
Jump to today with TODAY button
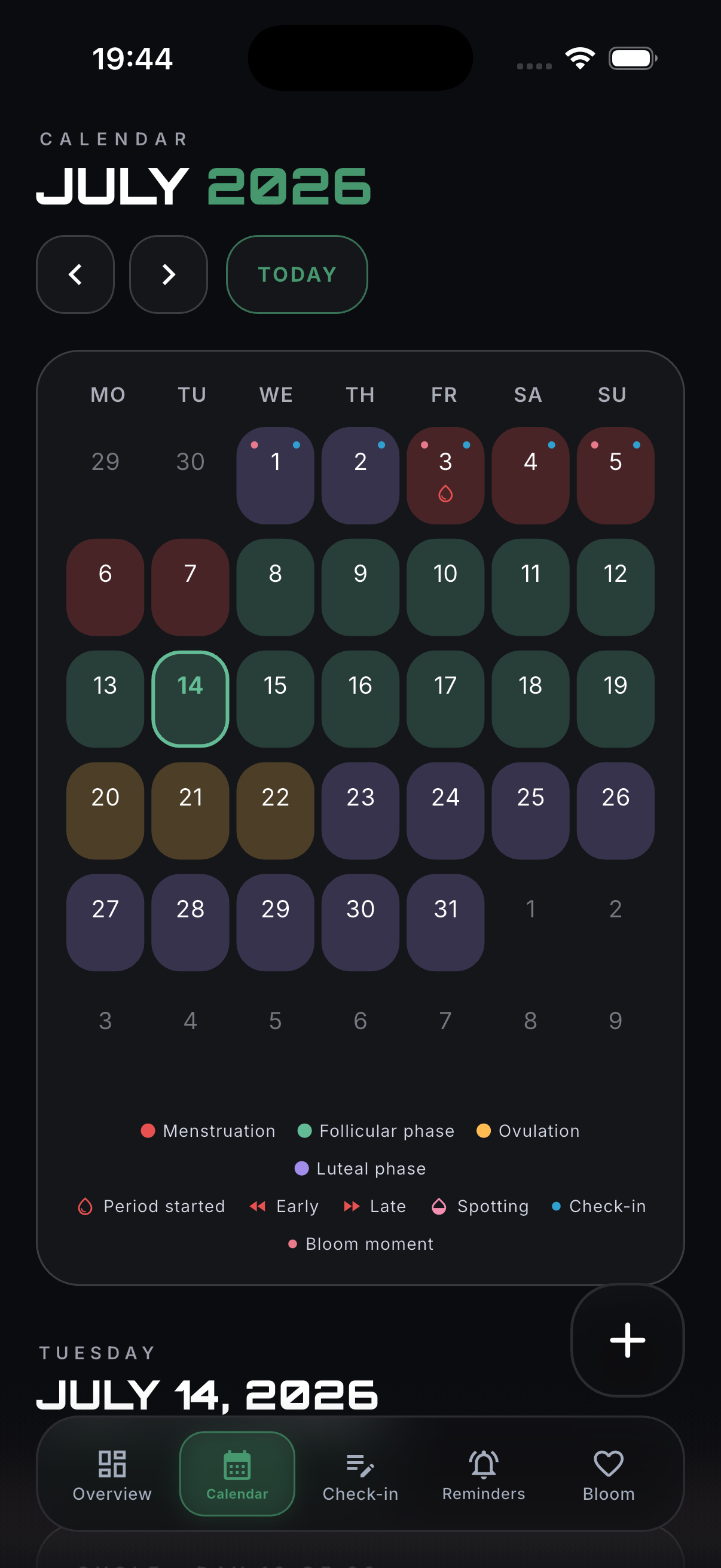pos(297,274)
